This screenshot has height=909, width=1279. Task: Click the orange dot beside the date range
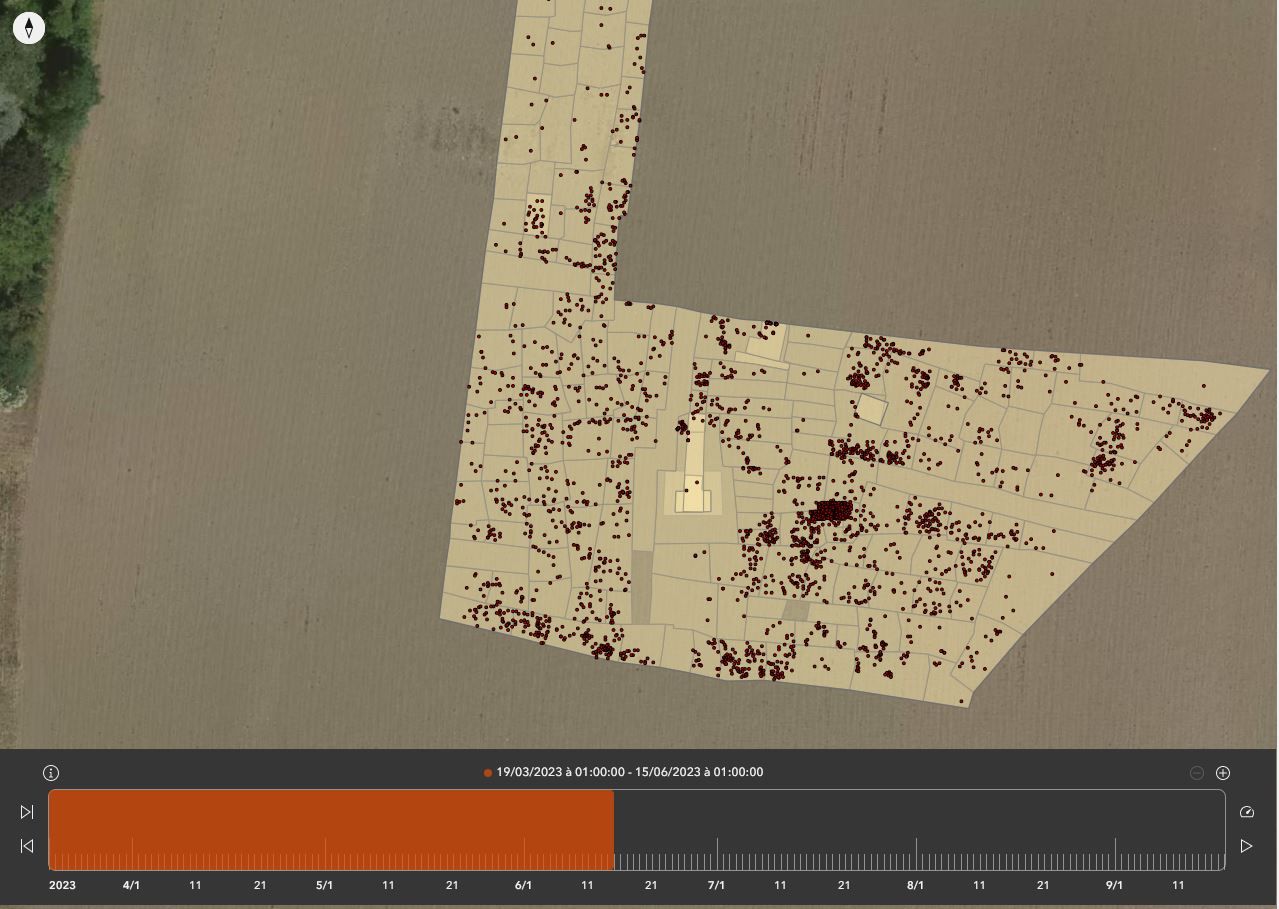pyautogui.click(x=488, y=773)
